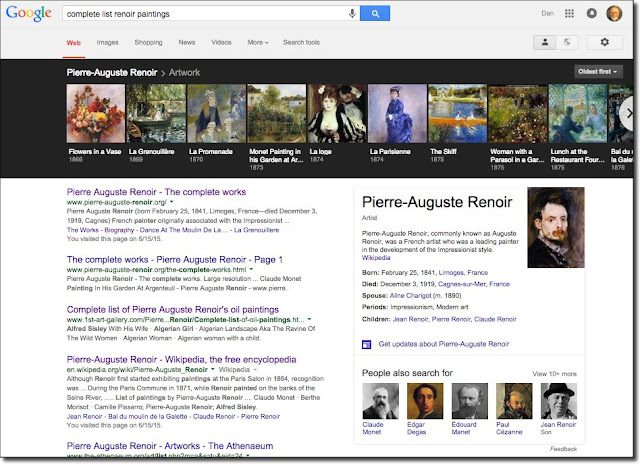Open the Oldest first sort dropdown

click(598, 71)
